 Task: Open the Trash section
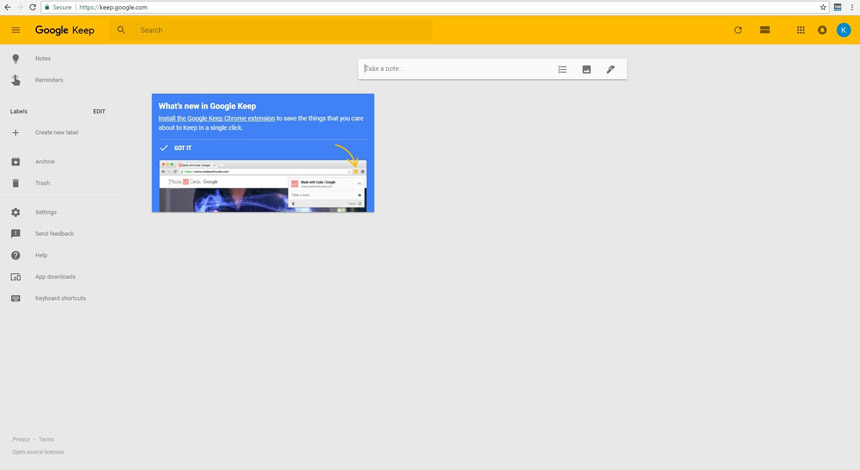pos(42,183)
